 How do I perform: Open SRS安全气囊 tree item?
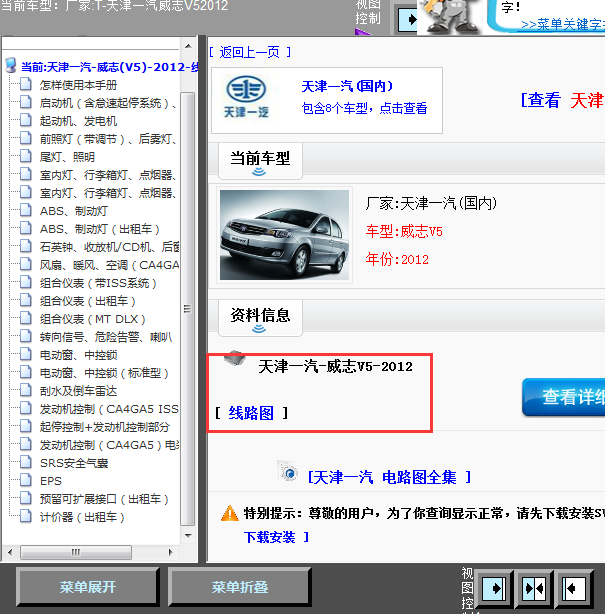click(74, 463)
